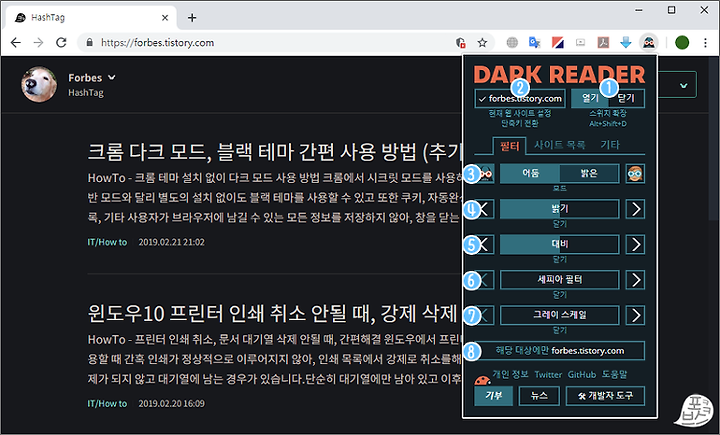
Task: Switch to the 필터 tab
Action: click(509, 146)
